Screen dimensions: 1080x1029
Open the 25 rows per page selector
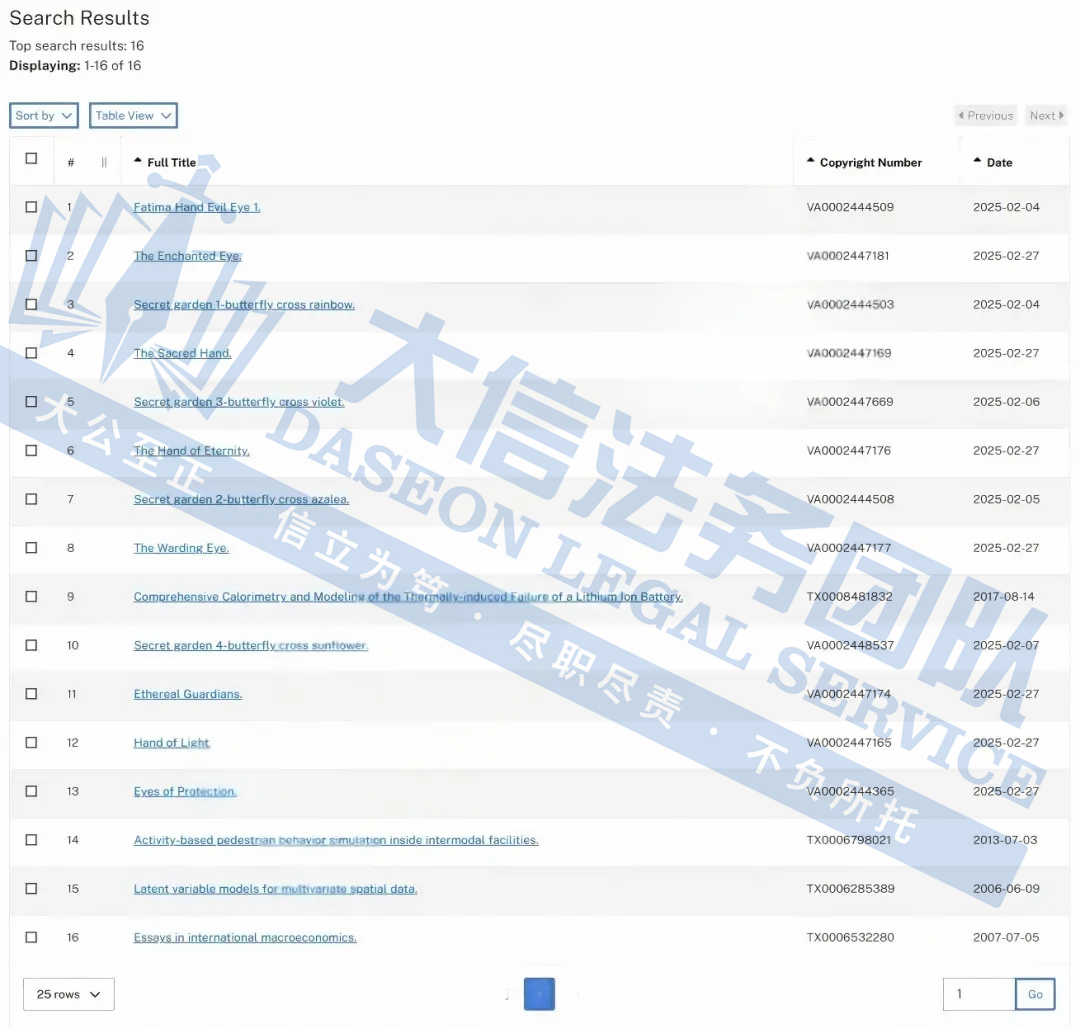point(68,994)
